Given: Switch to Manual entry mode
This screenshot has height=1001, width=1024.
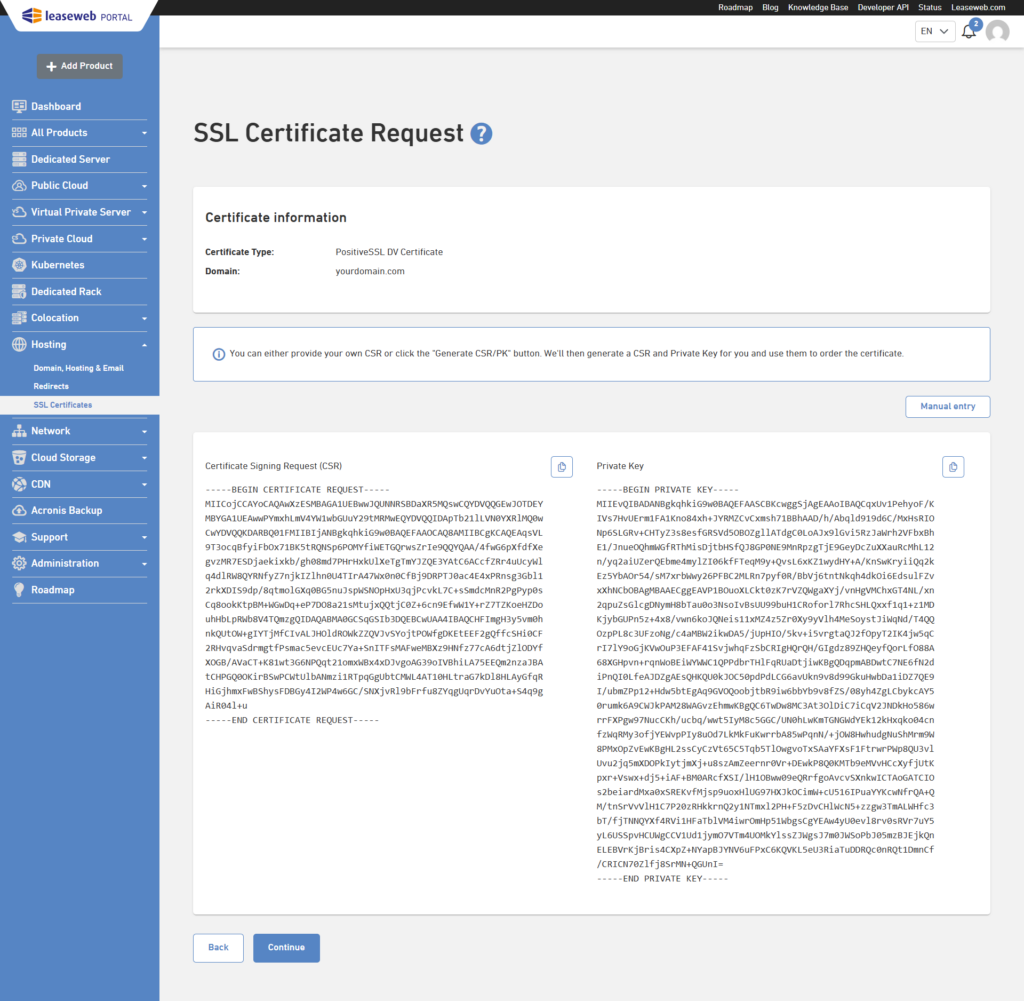Looking at the screenshot, I should point(947,406).
